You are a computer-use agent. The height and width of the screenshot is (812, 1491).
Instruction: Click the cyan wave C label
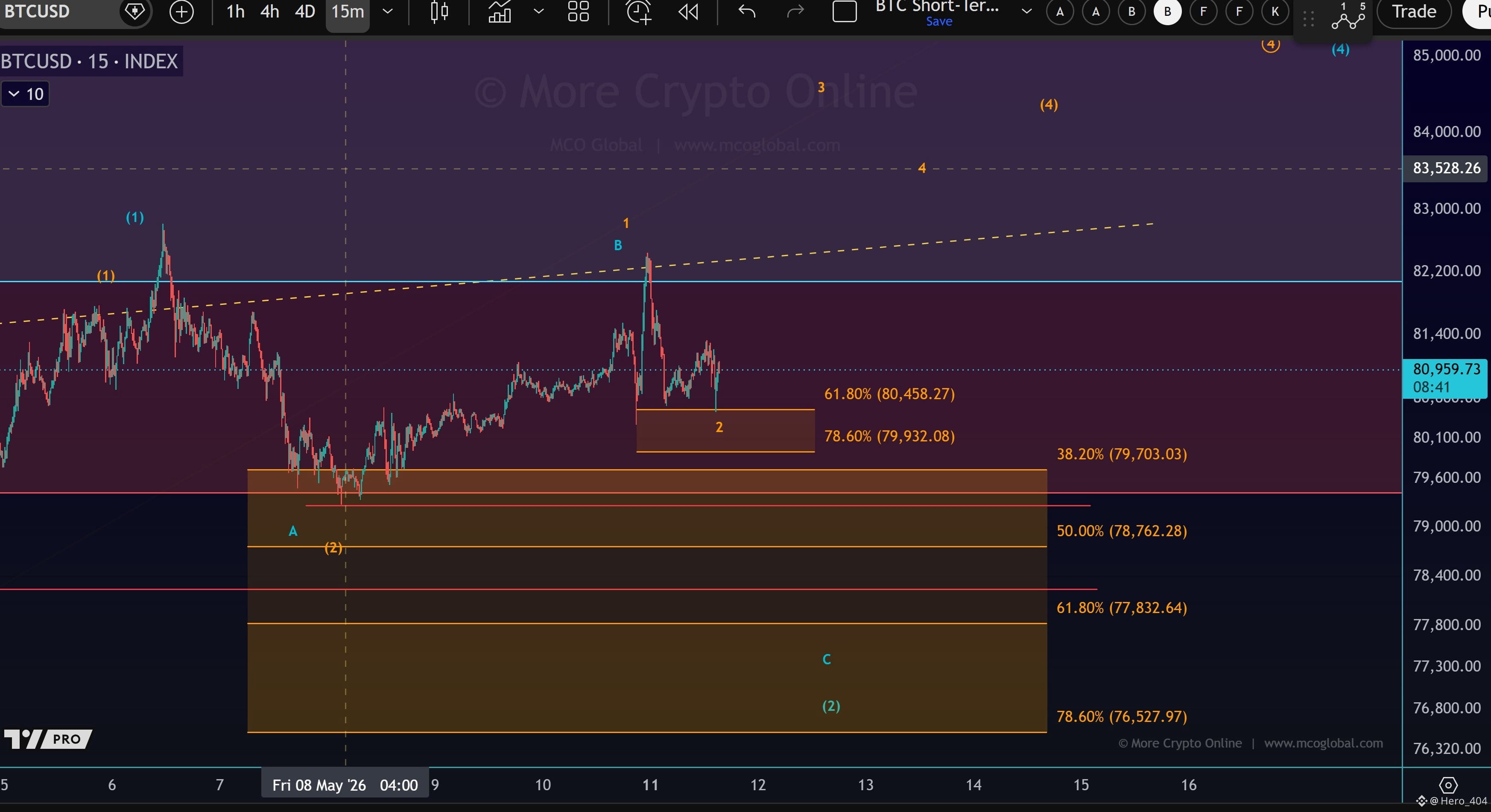pyautogui.click(x=827, y=659)
